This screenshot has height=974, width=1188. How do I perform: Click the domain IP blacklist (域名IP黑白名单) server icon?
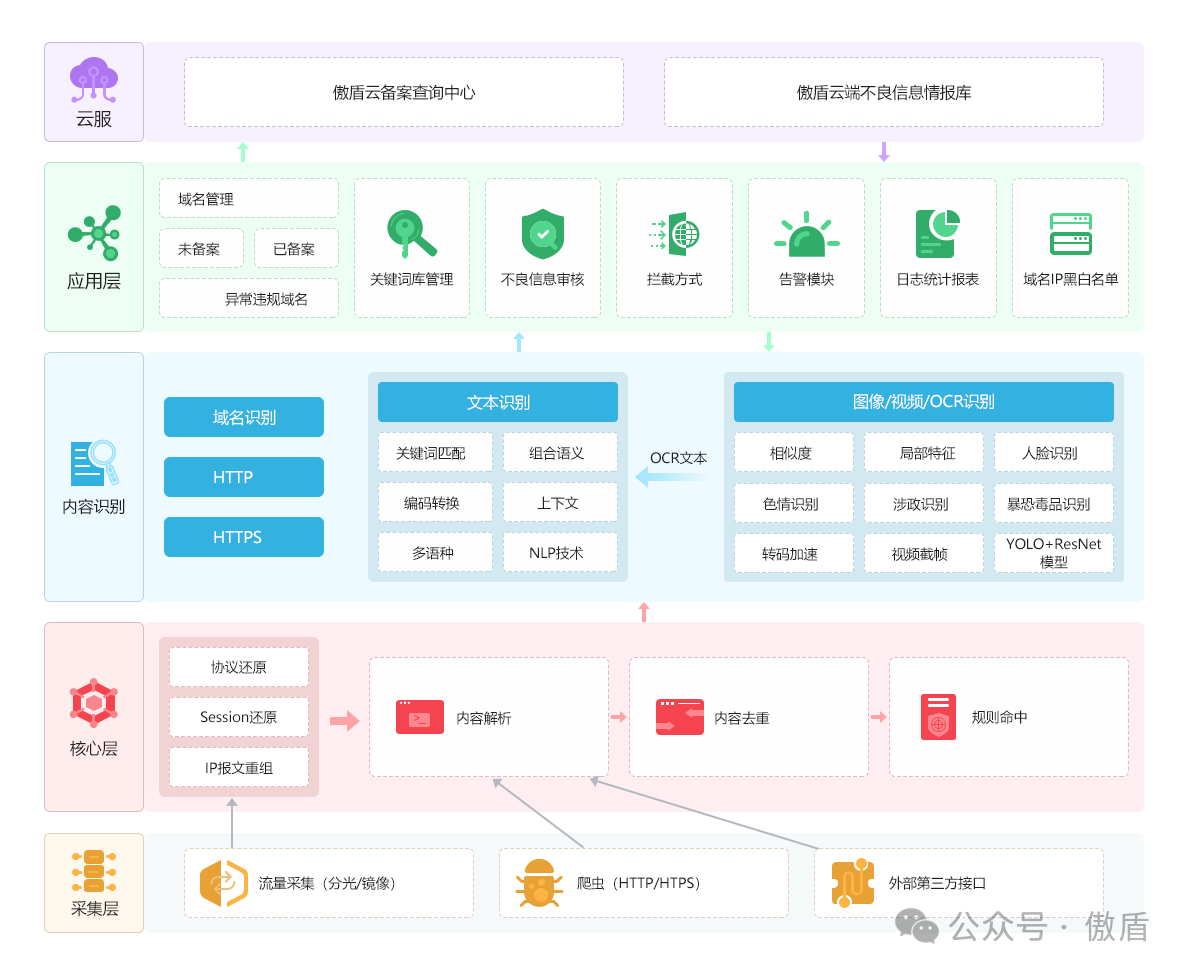tap(1070, 234)
